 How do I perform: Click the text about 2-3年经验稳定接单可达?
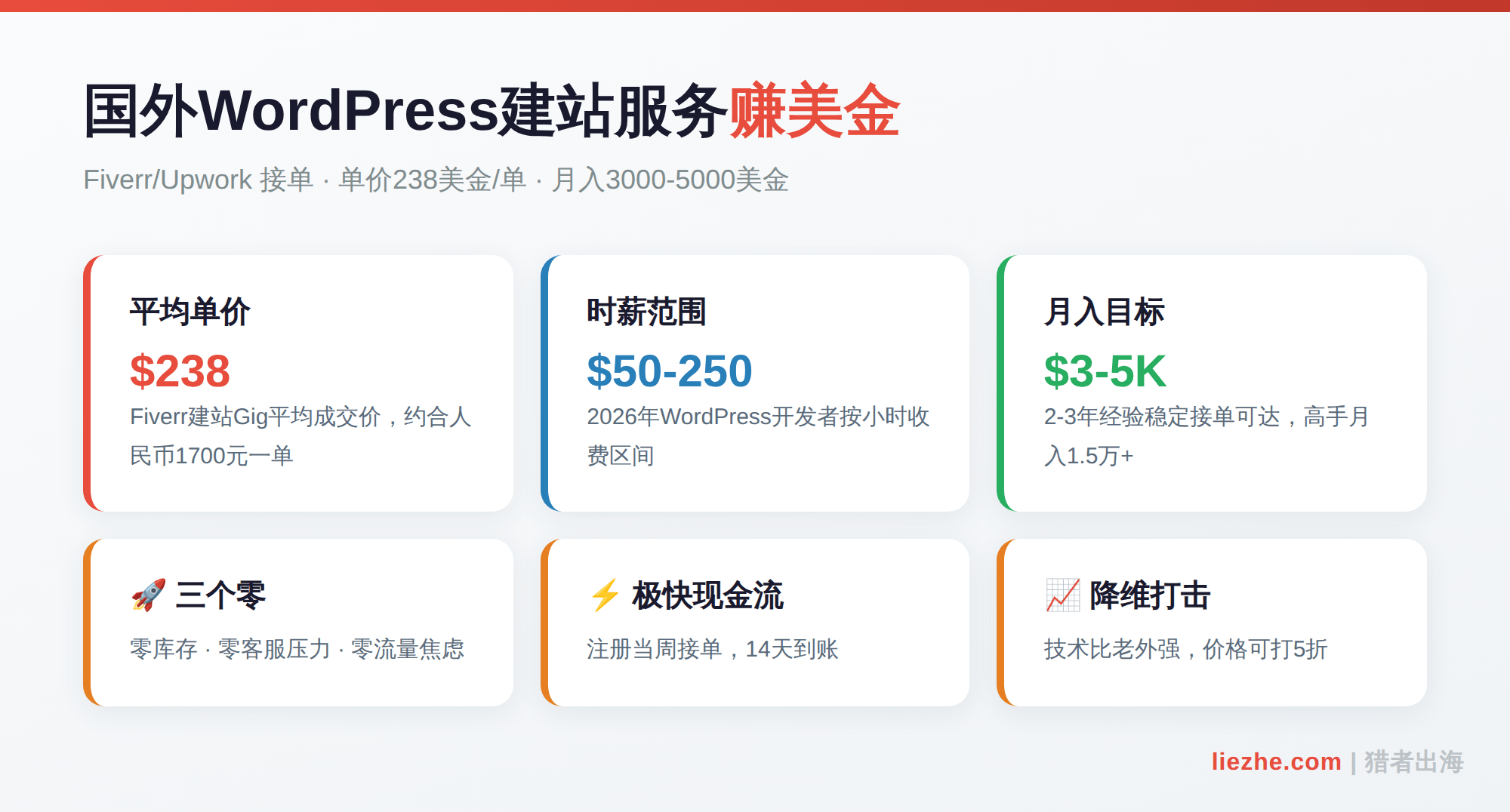(x=1206, y=436)
